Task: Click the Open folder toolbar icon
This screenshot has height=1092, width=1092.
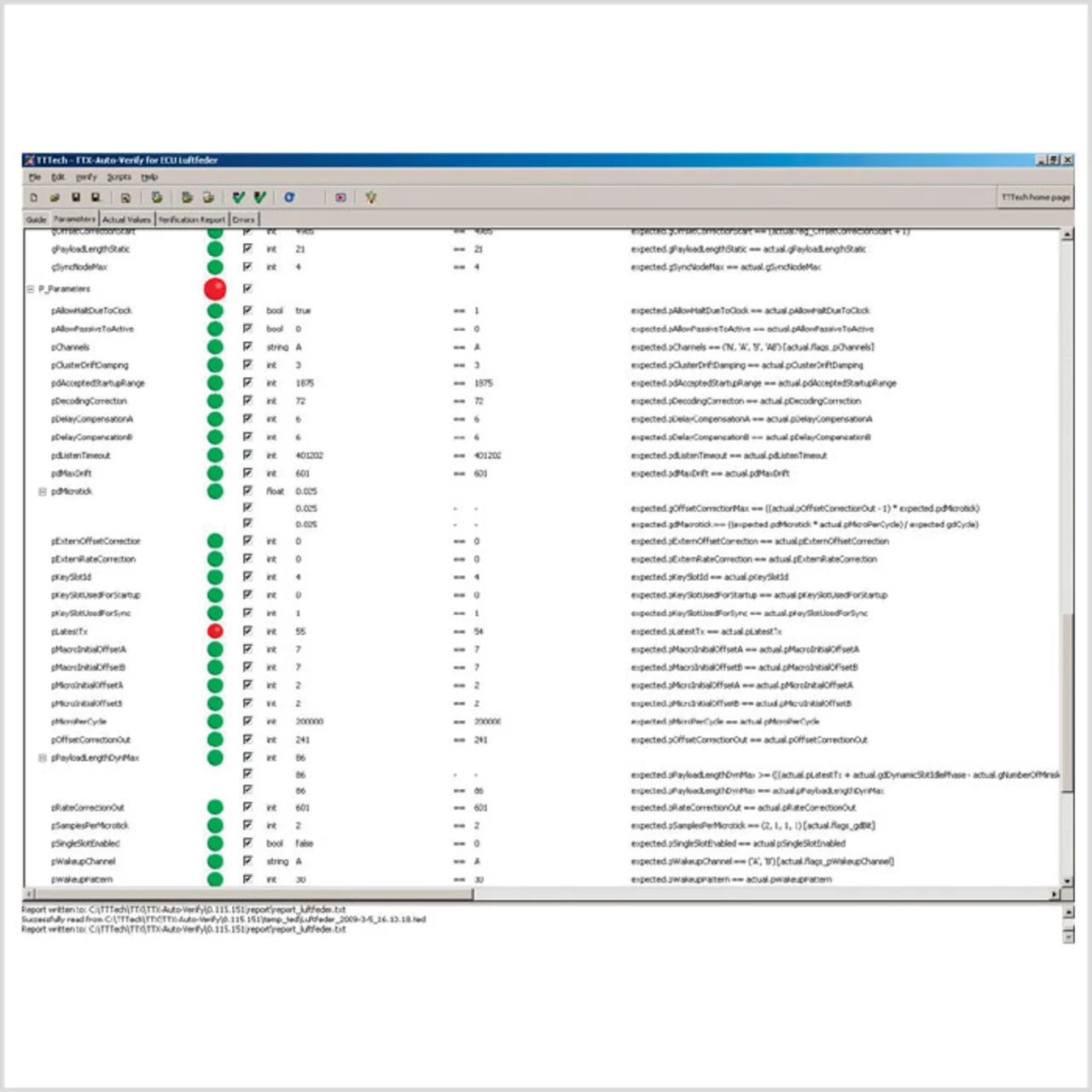Action: pos(55,197)
